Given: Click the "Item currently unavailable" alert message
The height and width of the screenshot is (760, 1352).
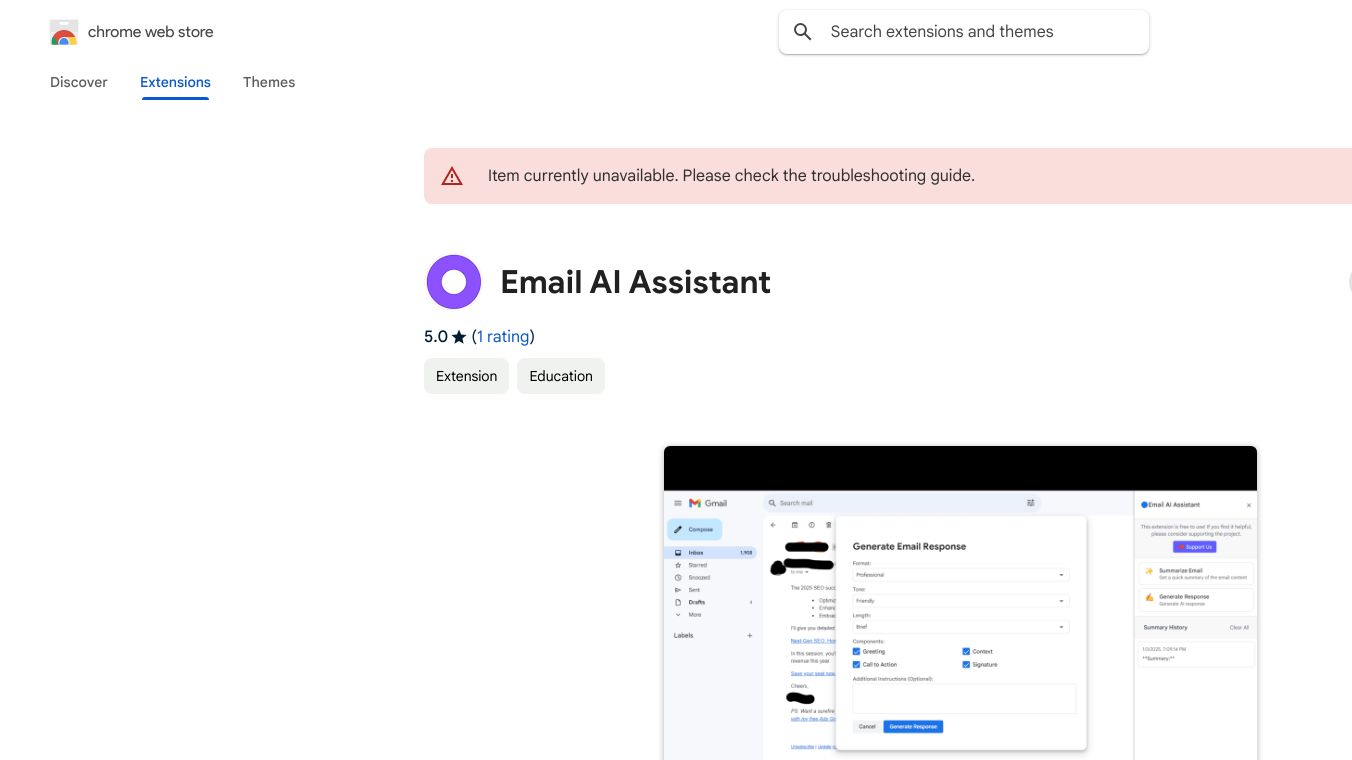Looking at the screenshot, I should coord(731,176).
